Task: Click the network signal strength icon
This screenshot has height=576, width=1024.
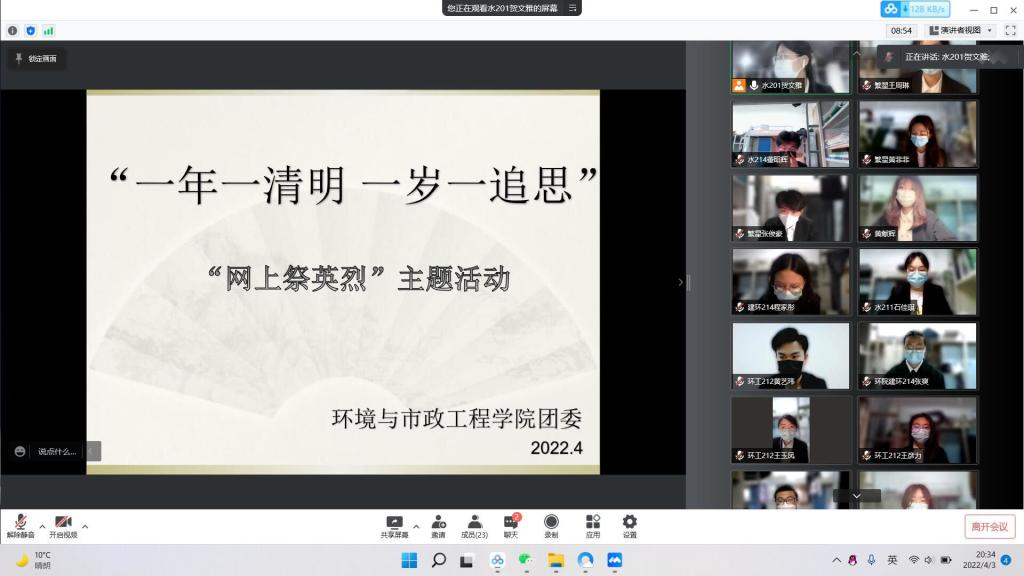Action: click(48, 31)
